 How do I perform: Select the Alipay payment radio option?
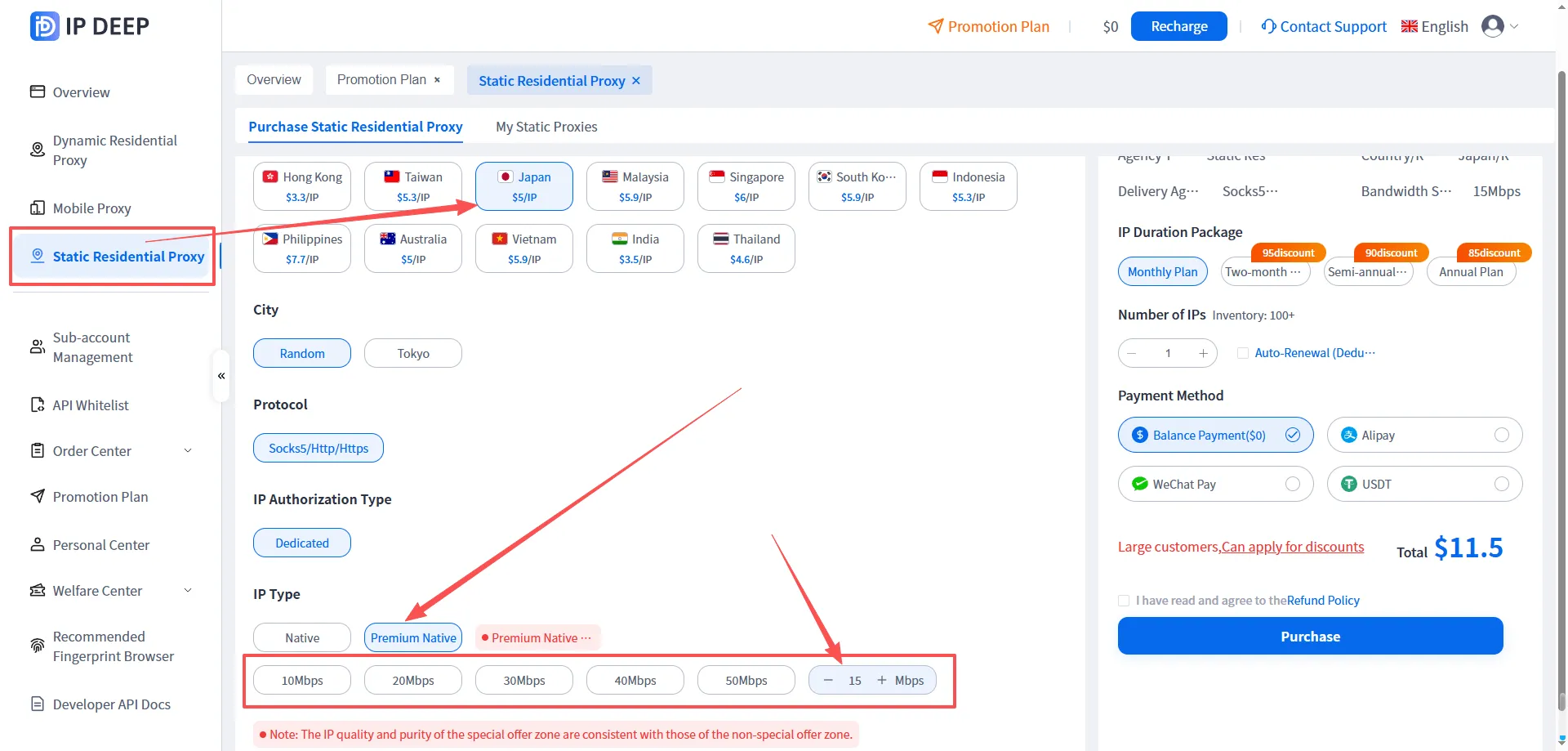tap(1501, 435)
